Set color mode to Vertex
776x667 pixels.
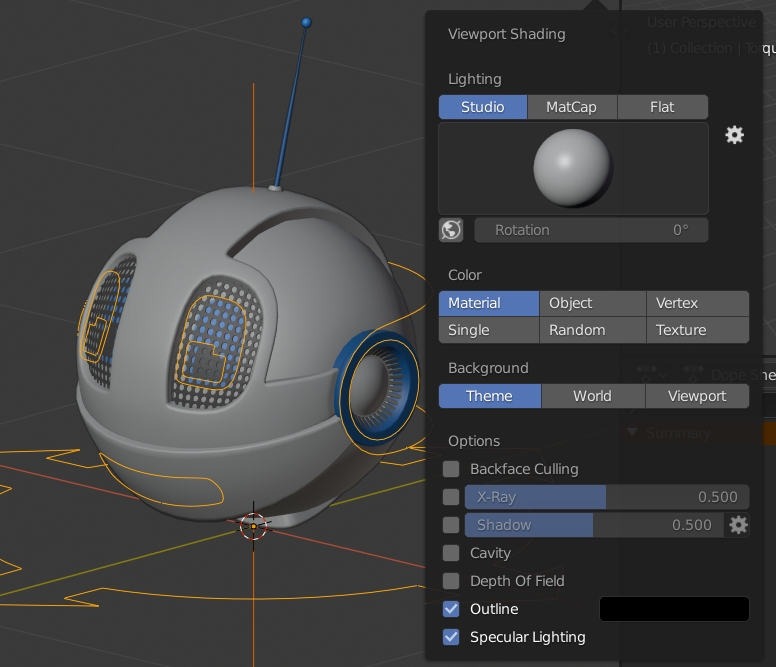click(x=698, y=303)
